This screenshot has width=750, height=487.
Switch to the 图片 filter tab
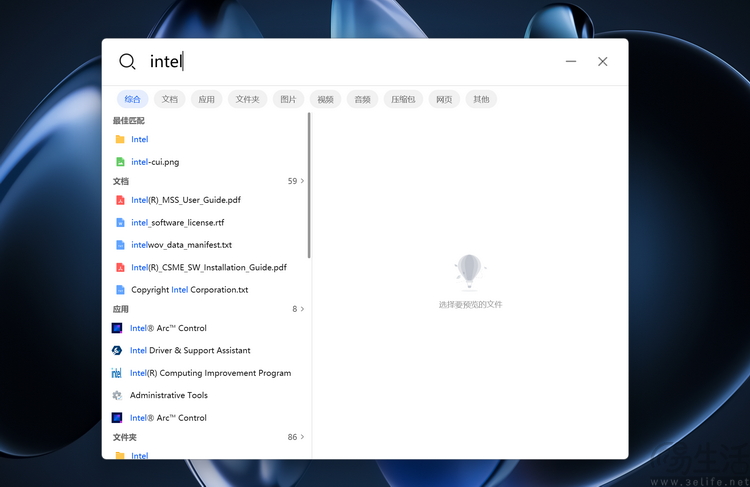(x=288, y=99)
